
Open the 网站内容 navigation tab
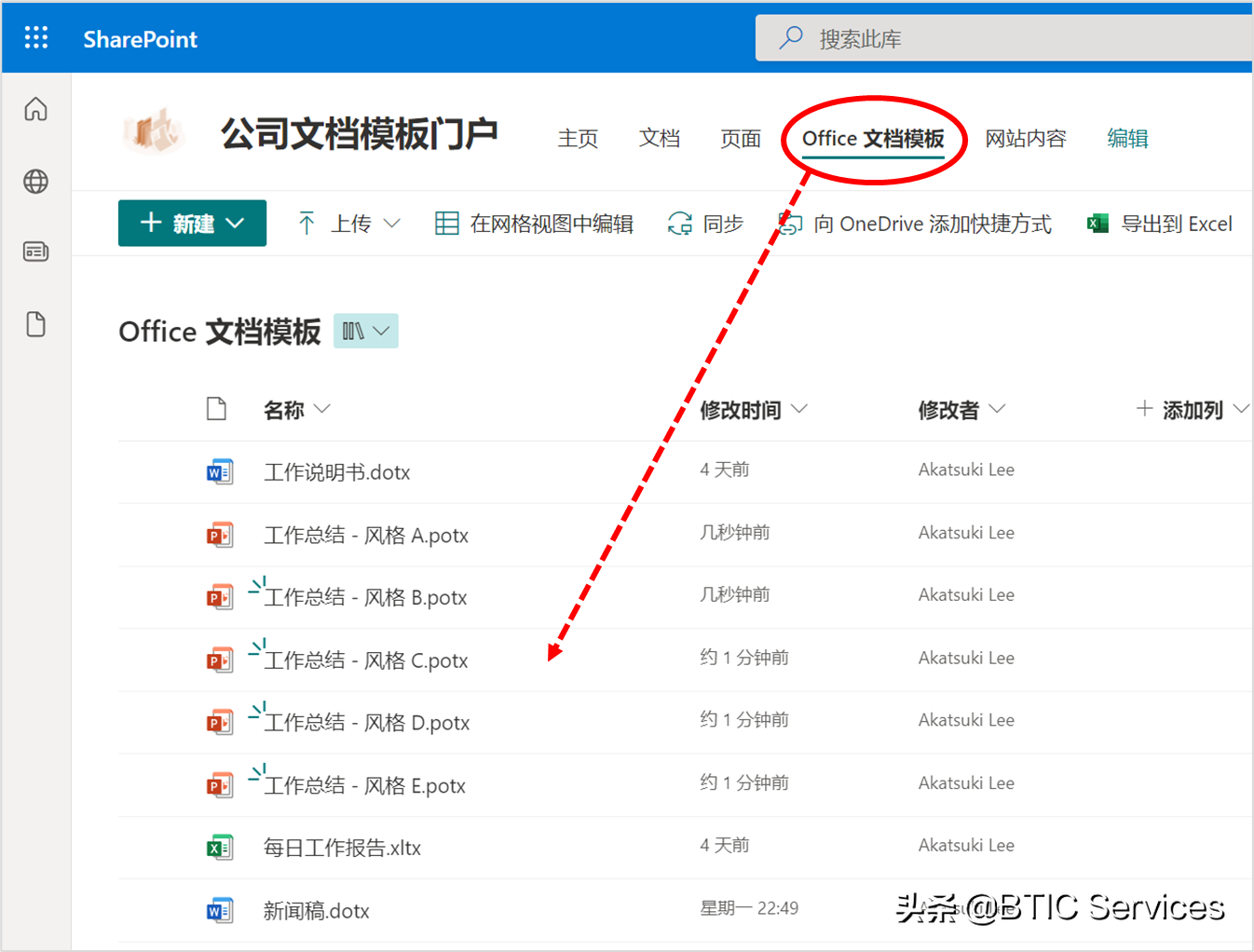click(1026, 139)
